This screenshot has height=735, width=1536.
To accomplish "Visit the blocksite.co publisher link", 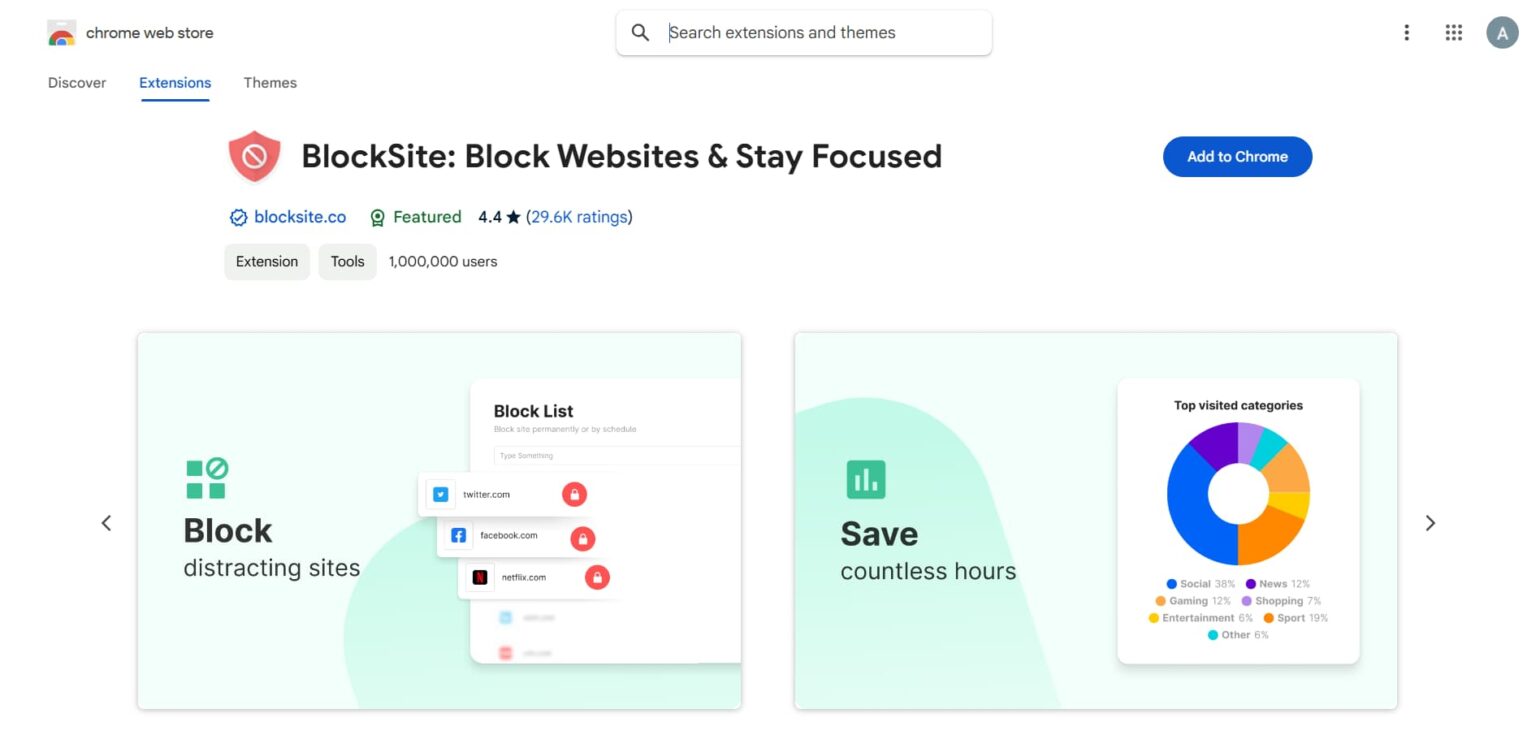I will (x=300, y=217).
